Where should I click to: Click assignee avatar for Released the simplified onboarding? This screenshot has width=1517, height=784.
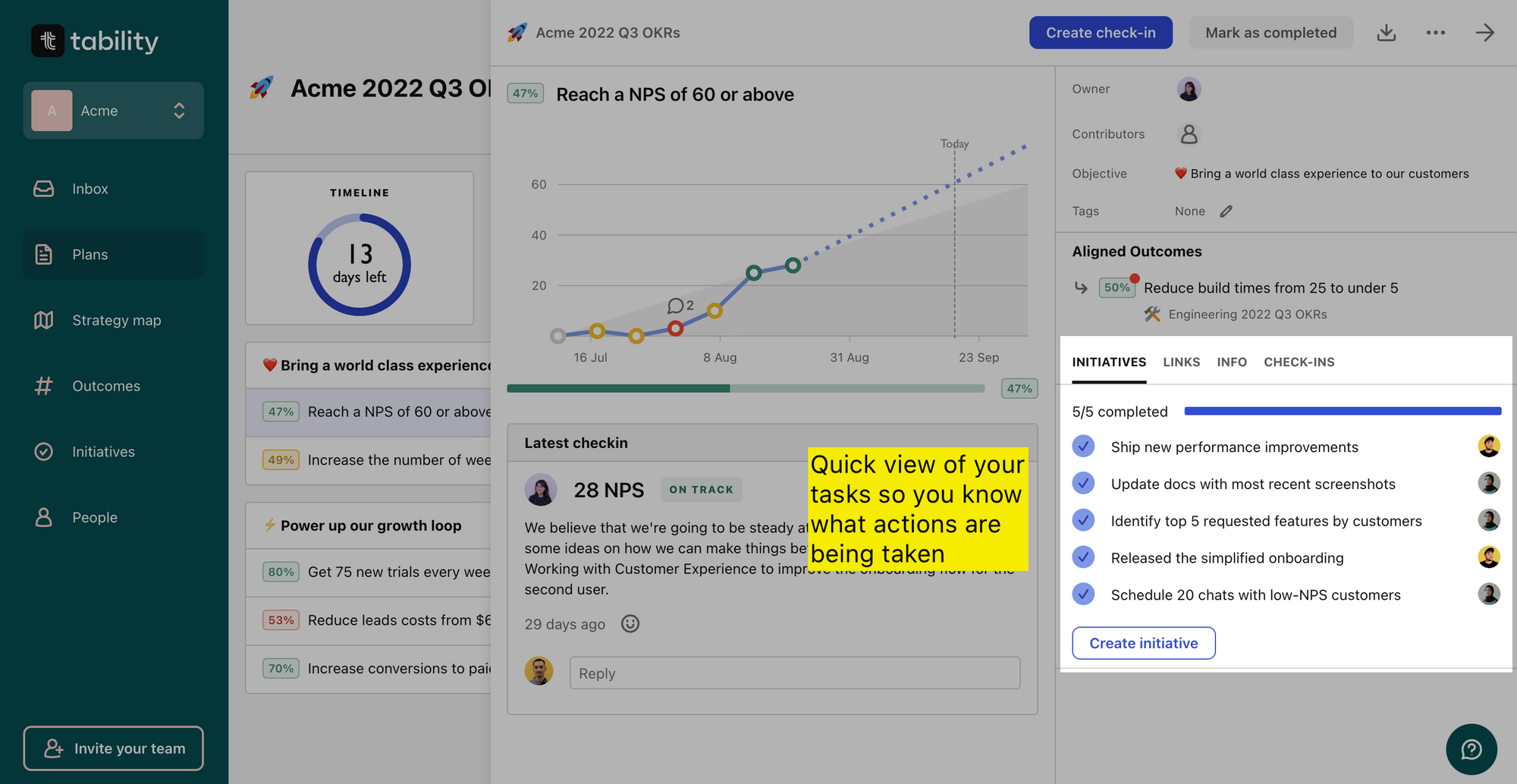point(1489,557)
